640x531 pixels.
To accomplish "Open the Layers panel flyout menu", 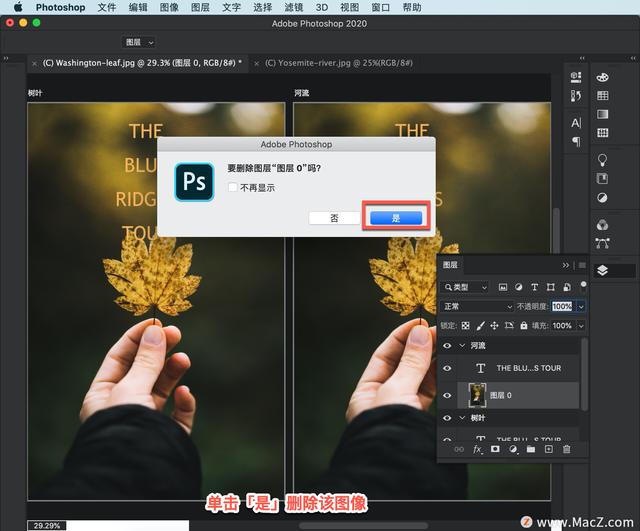I will point(582,265).
